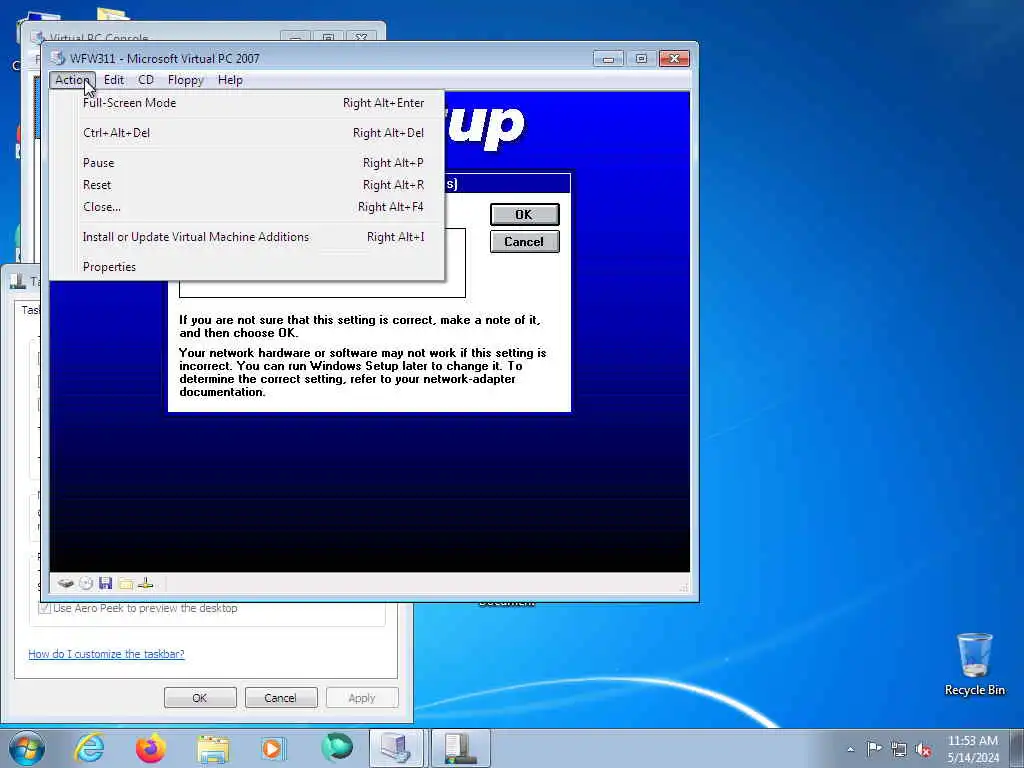Show hidden system tray icons
1024x768 pixels.
[850, 749]
